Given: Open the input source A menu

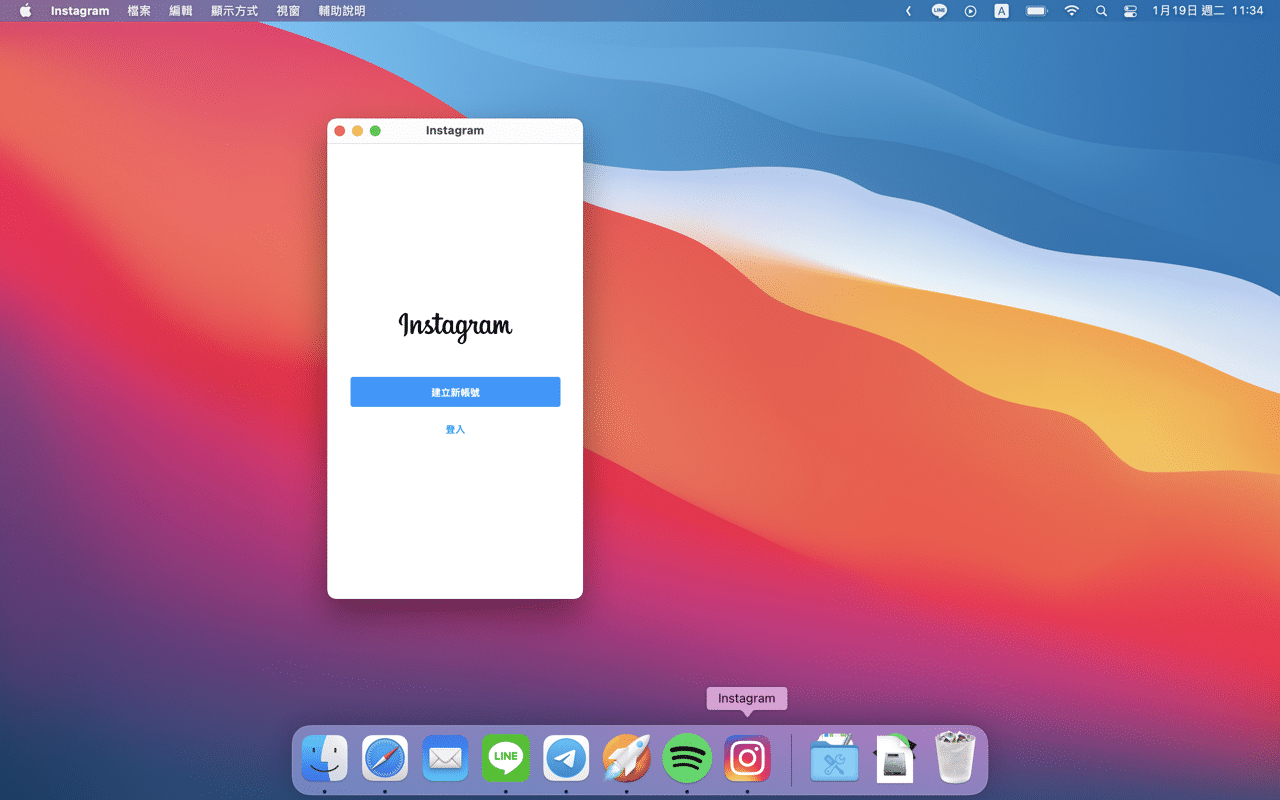Looking at the screenshot, I should click(x=1001, y=11).
